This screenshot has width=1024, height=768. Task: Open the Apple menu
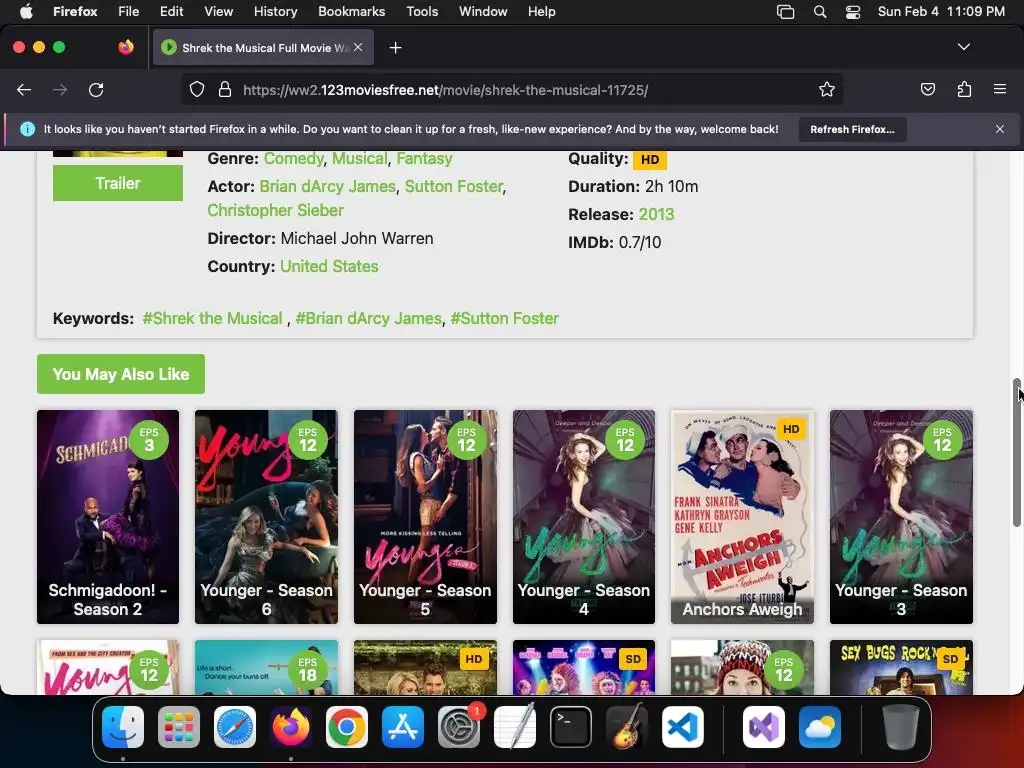point(26,11)
